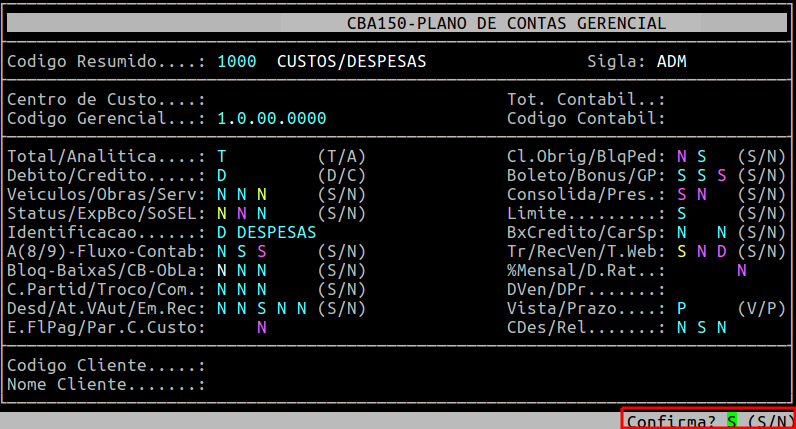Click the Vista/Prazo value P
796x429 pixels.
click(x=681, y=308)
